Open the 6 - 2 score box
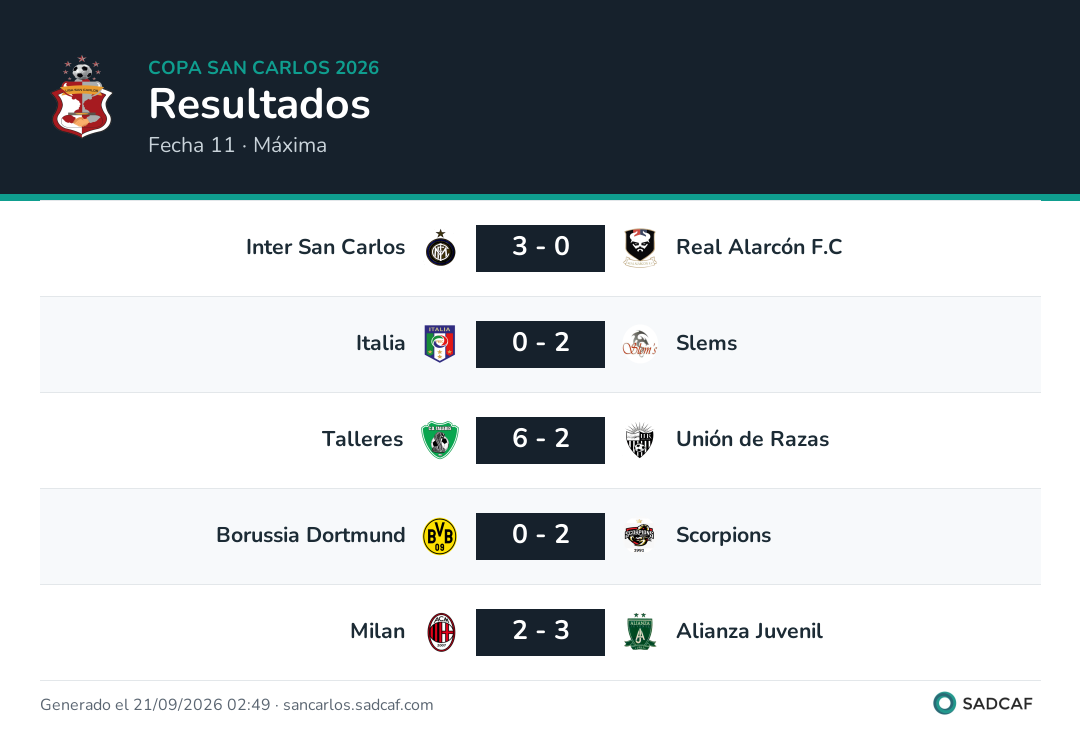Screen dimensions: 1080x756 [541, 440]
